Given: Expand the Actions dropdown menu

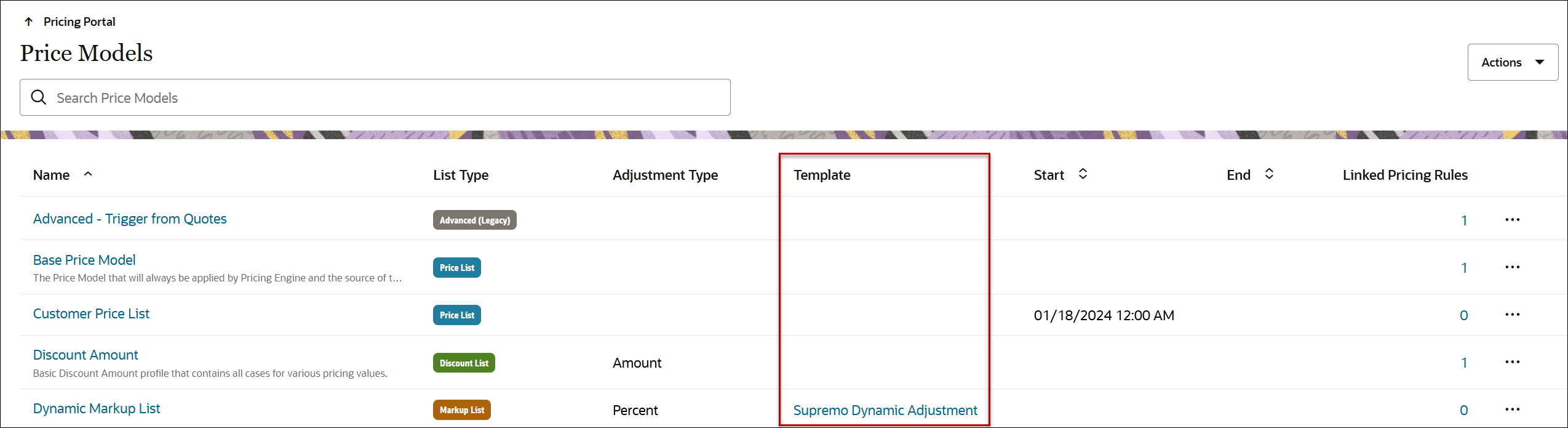Looking at the screenshot, I should pyautogui.click(x=1512, y=62).
